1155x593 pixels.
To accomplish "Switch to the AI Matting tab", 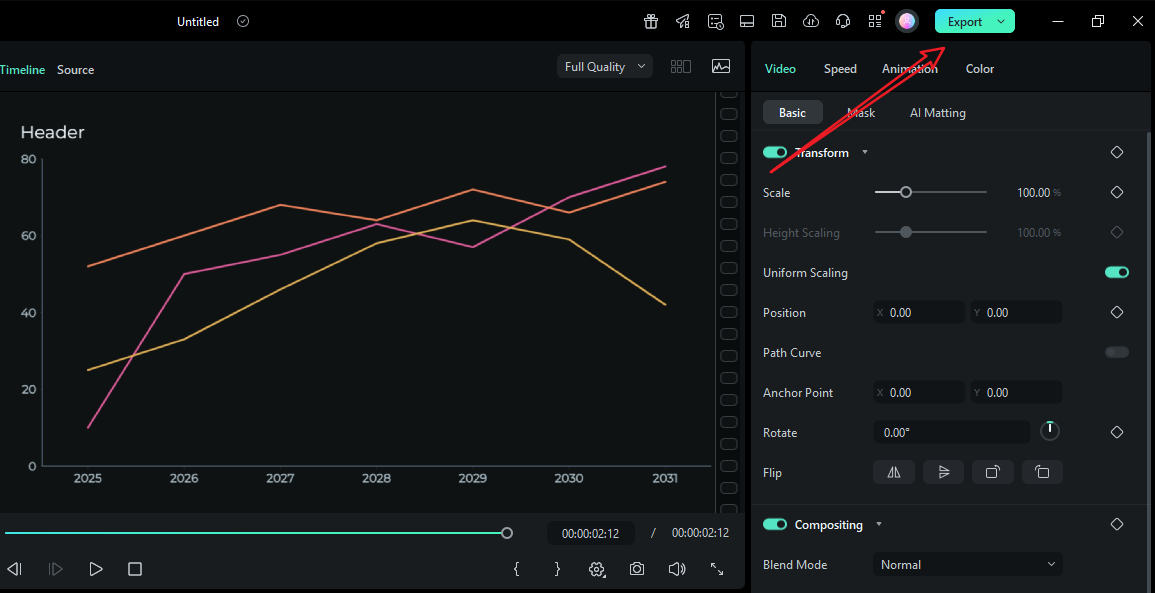I will (937, 112).
